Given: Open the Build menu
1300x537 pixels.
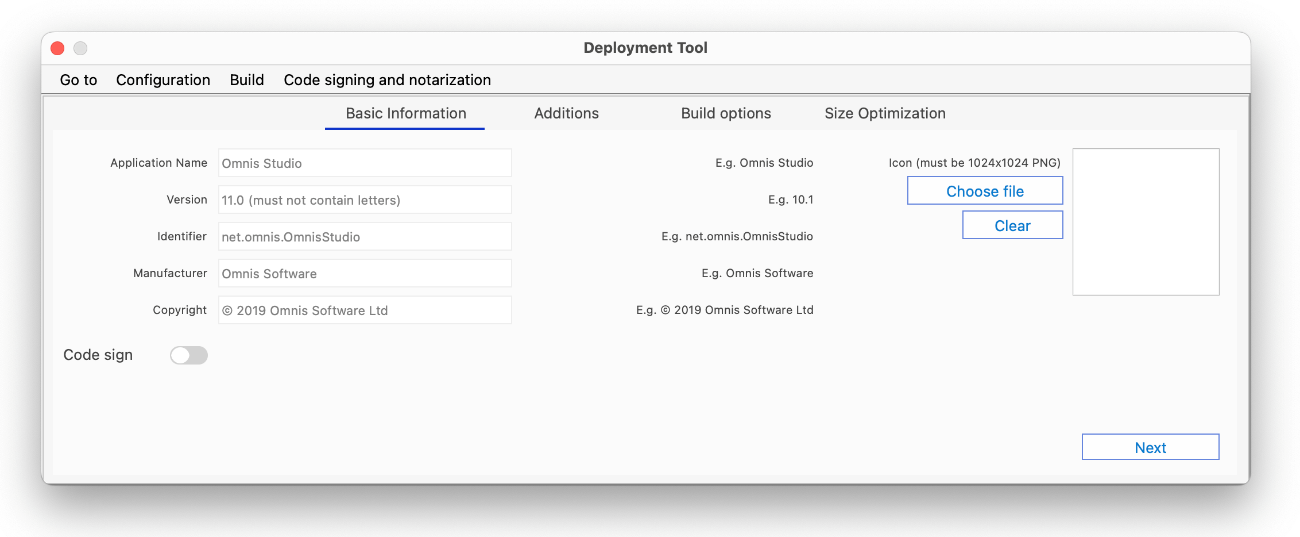Looking at the screenshot, I should [247, 80].
